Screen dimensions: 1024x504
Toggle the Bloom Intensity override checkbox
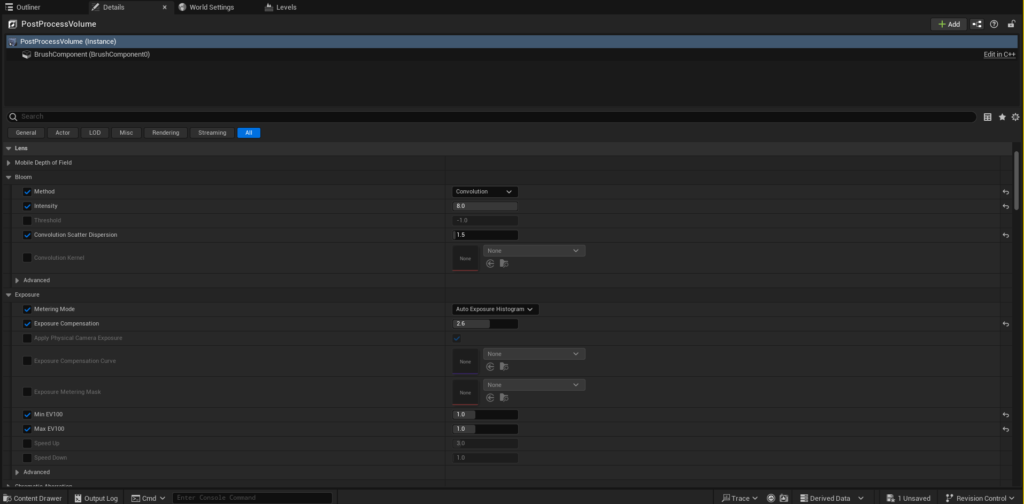[x=27, y=206]
